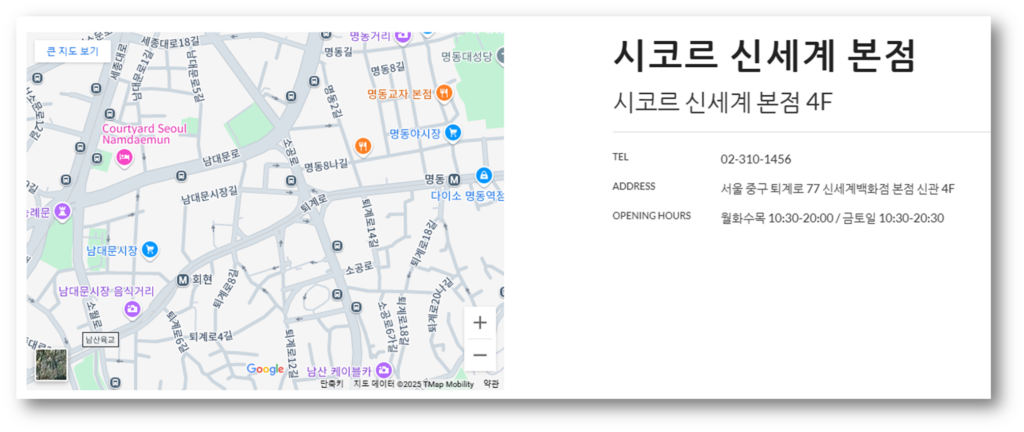Select the 남대문시장 음식거리 camera pin
1024x432 pixels.
tap(133, 307)
